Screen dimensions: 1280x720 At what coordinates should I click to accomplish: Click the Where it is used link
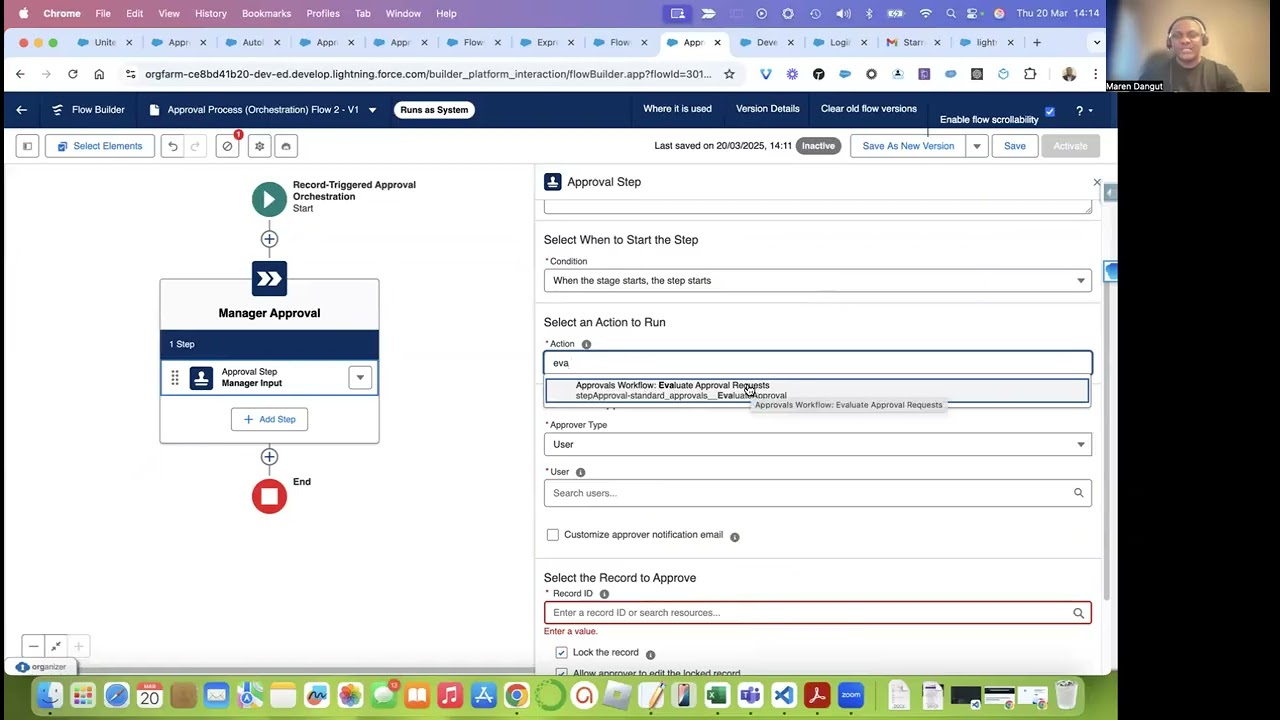point(677,109)
